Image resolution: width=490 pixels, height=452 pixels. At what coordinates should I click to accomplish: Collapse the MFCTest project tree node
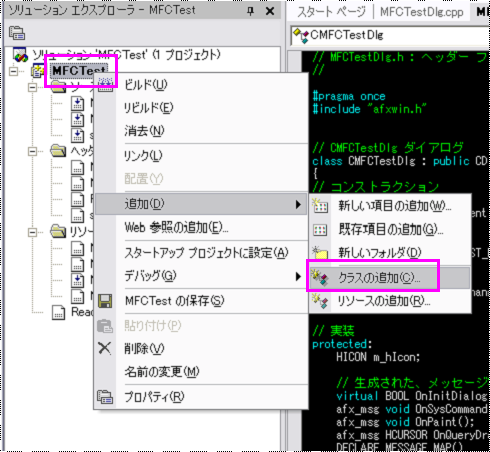click(x=14, y=71)
